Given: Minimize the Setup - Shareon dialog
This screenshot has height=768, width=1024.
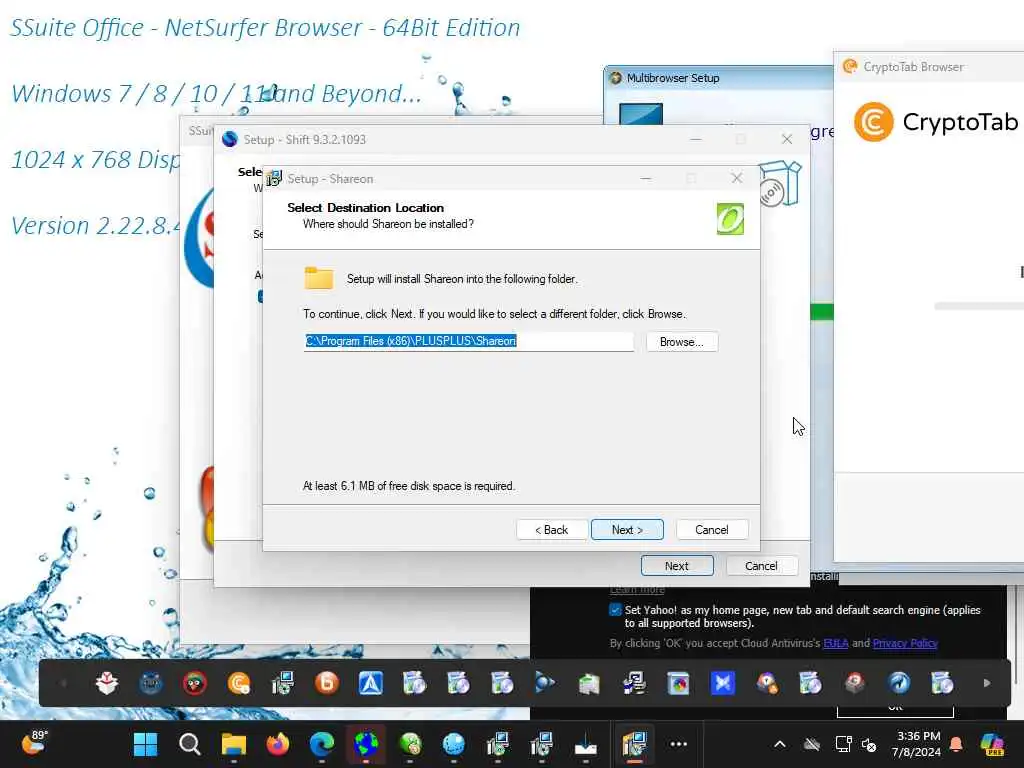Looking at the screenshot, I should pos(646,178).
